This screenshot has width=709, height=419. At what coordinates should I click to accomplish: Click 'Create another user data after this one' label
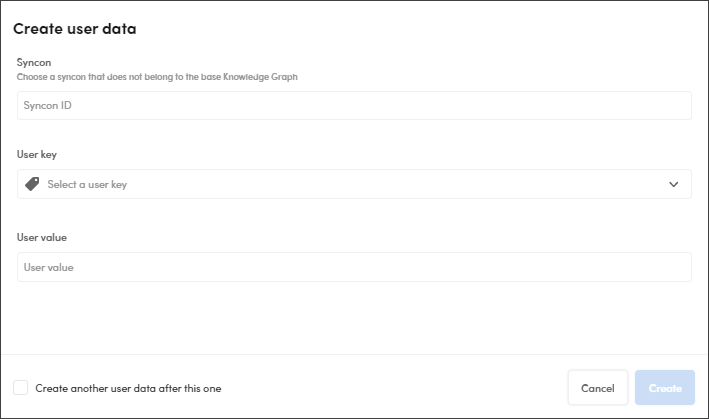pyautogui.click(x=128, y=388)
